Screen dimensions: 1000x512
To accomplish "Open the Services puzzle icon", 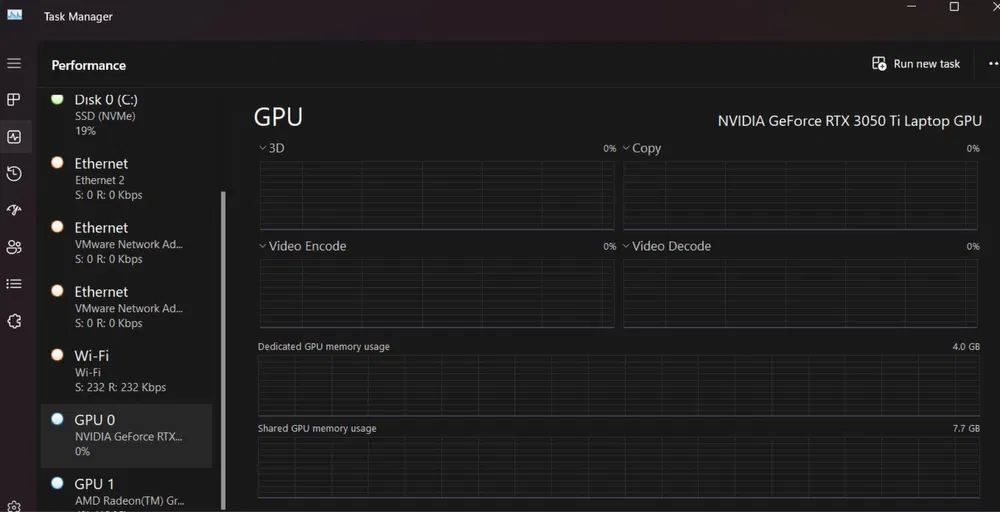I will click(x=14, y=321).
